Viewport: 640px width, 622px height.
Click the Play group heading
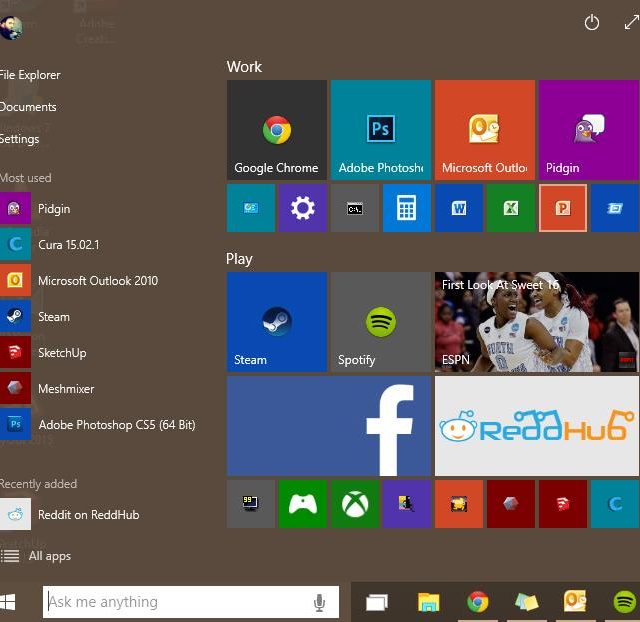coord(239,259)
